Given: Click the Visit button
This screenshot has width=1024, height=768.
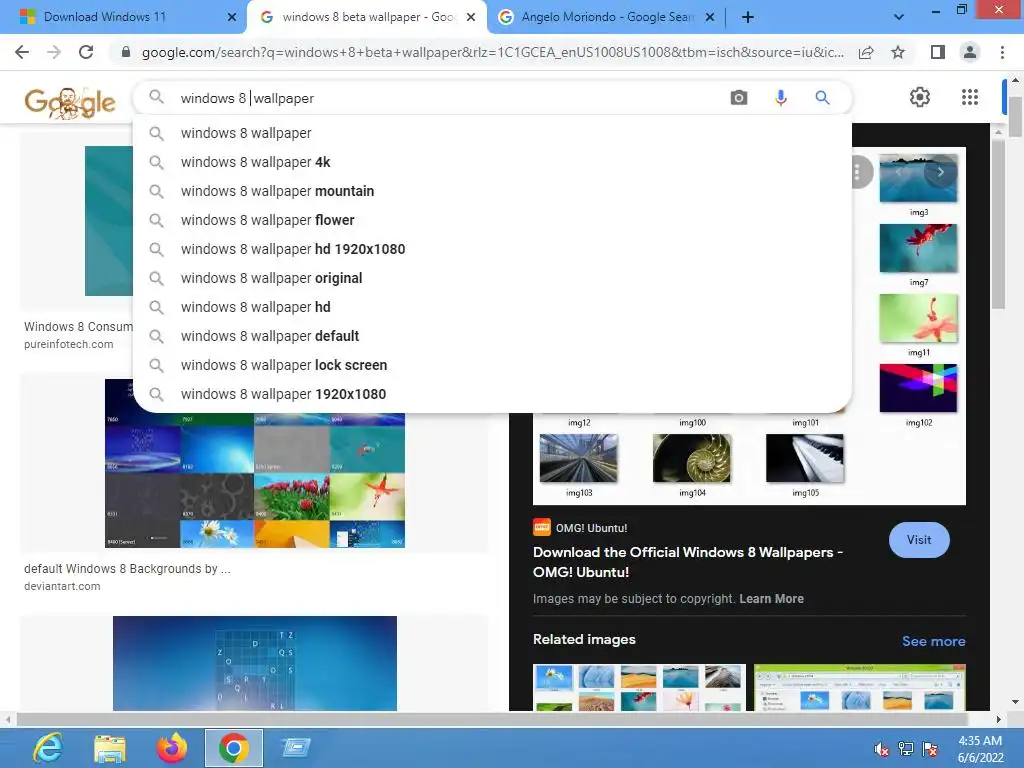Looking at the screenshot, I should coord(919,540).
